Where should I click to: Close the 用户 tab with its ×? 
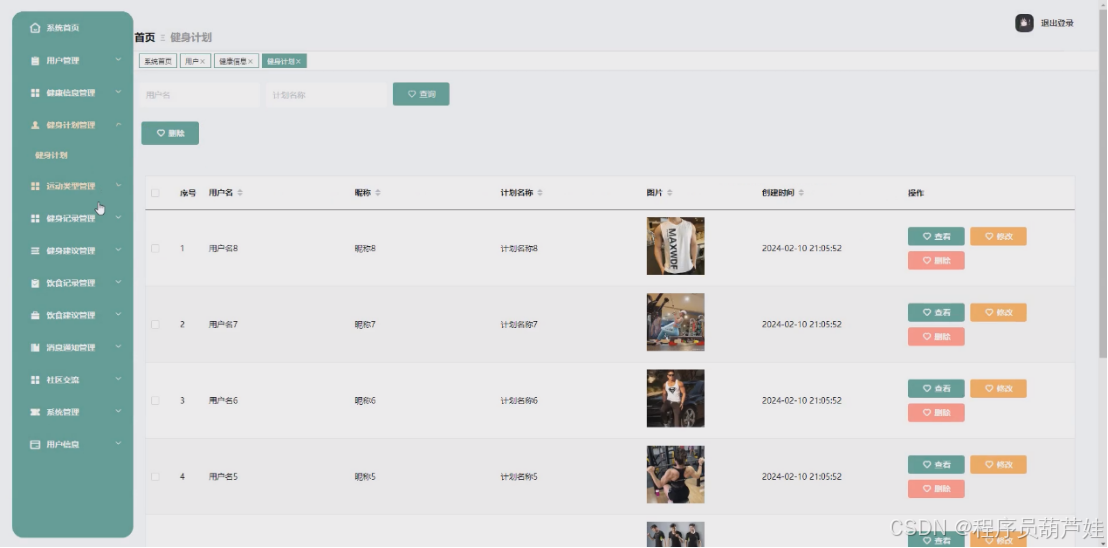click(x=203, y=62)
